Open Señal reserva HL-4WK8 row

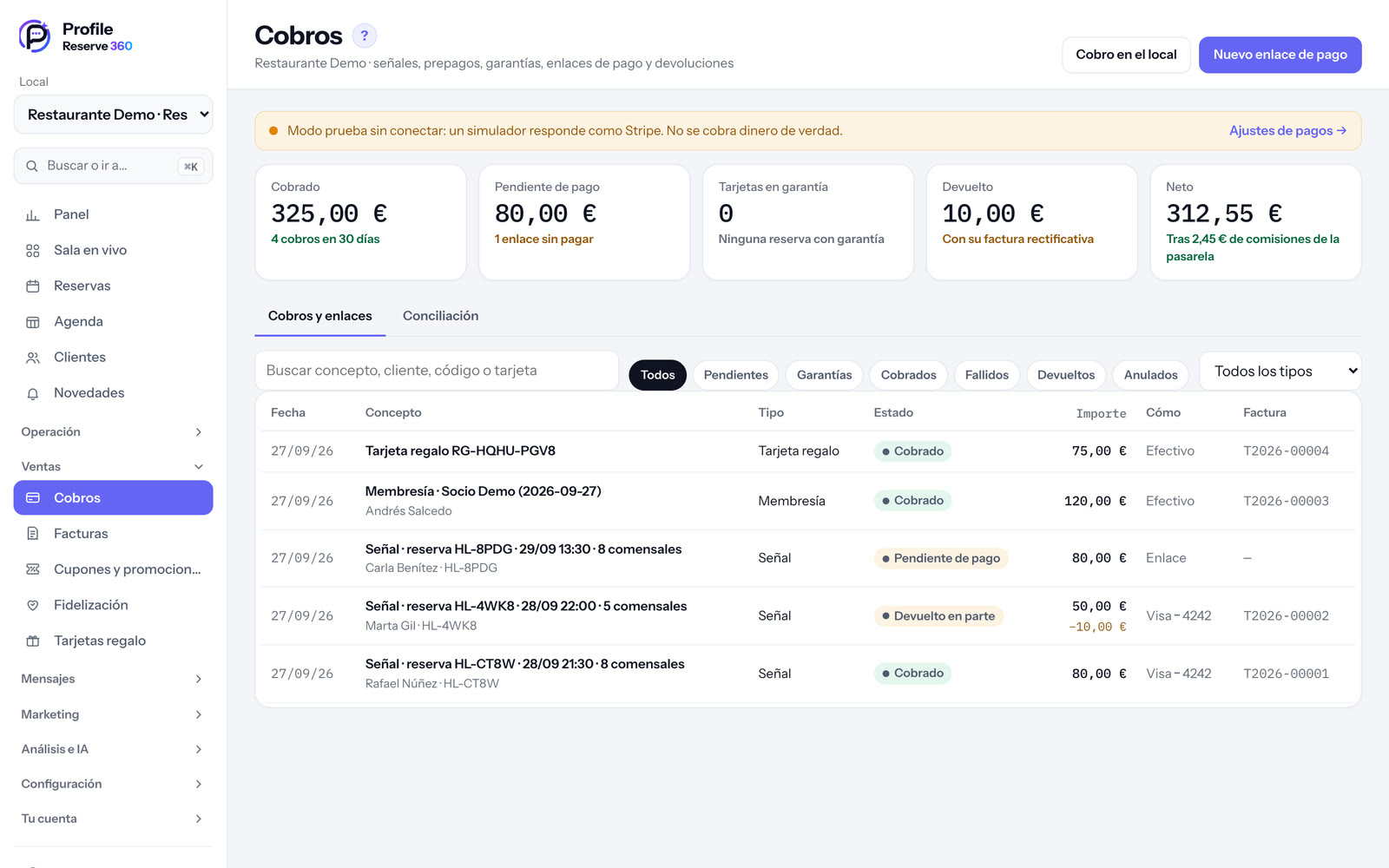807,615
